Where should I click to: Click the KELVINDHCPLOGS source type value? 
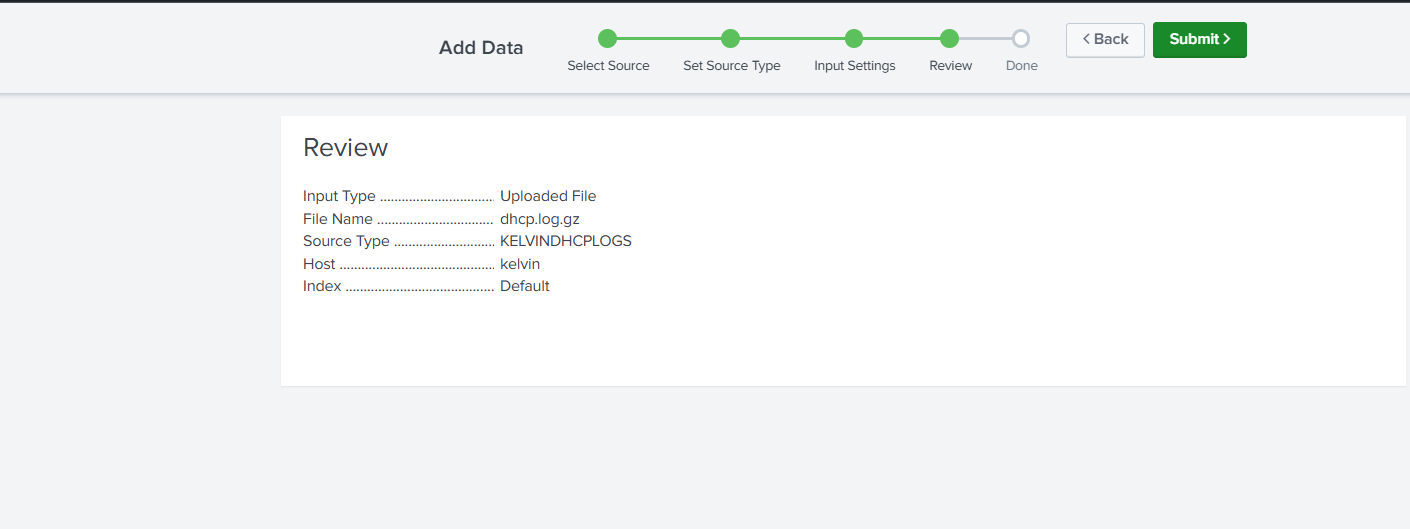(x=566, y=241)
